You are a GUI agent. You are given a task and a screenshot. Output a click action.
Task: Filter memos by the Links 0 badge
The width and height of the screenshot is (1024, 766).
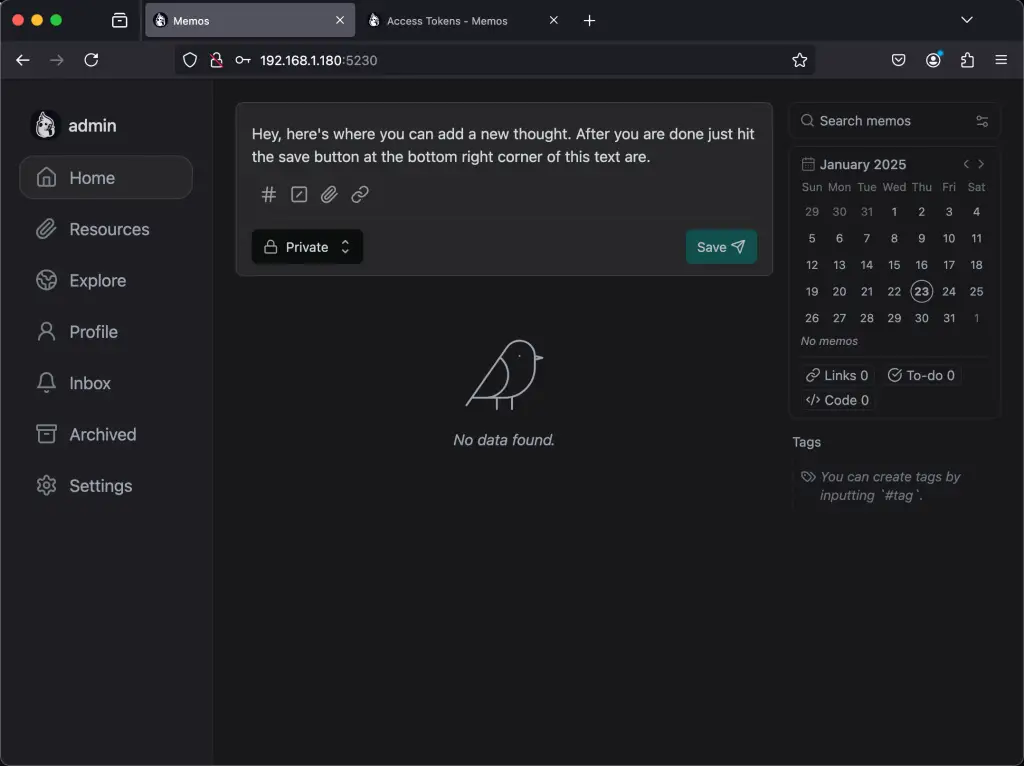tap(837, 375)
